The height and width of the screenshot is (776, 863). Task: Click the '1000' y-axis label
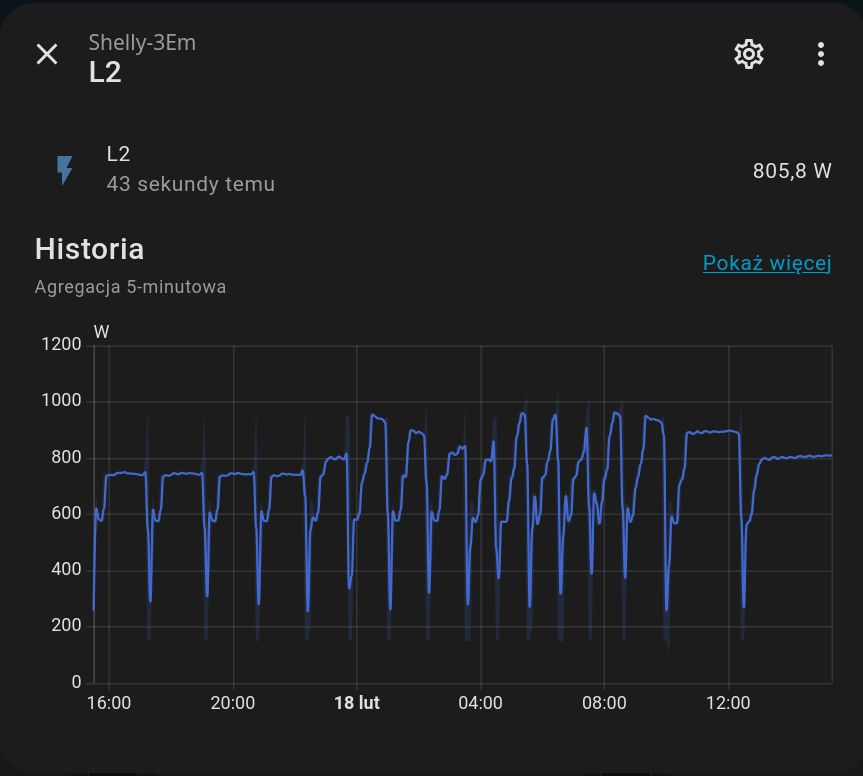(x=61, y=400)
